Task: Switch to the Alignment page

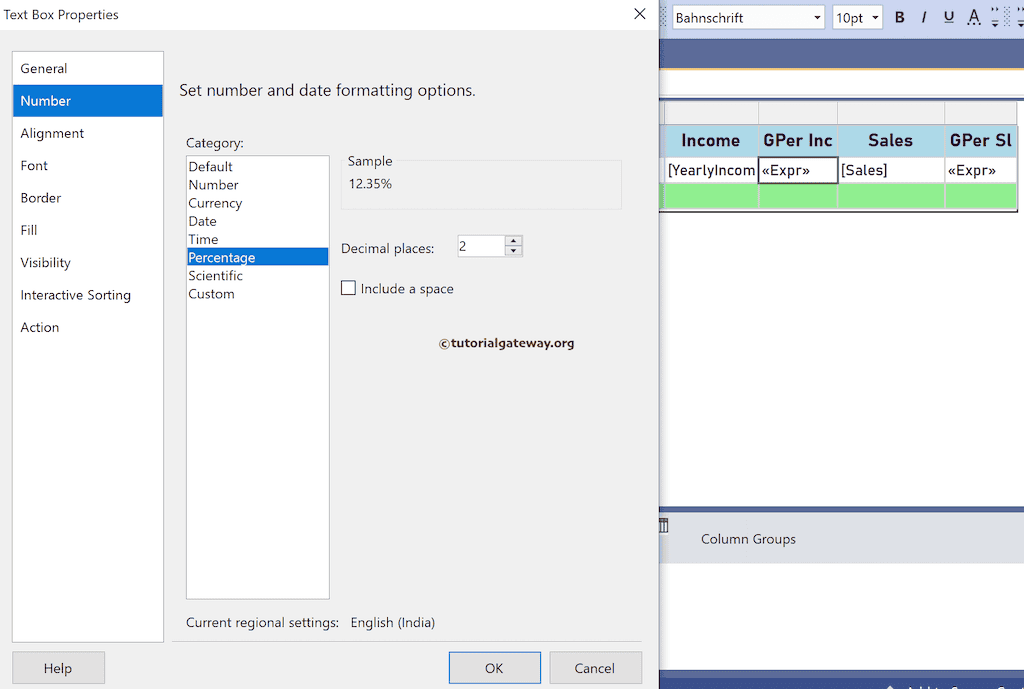Action: (88, 133)
